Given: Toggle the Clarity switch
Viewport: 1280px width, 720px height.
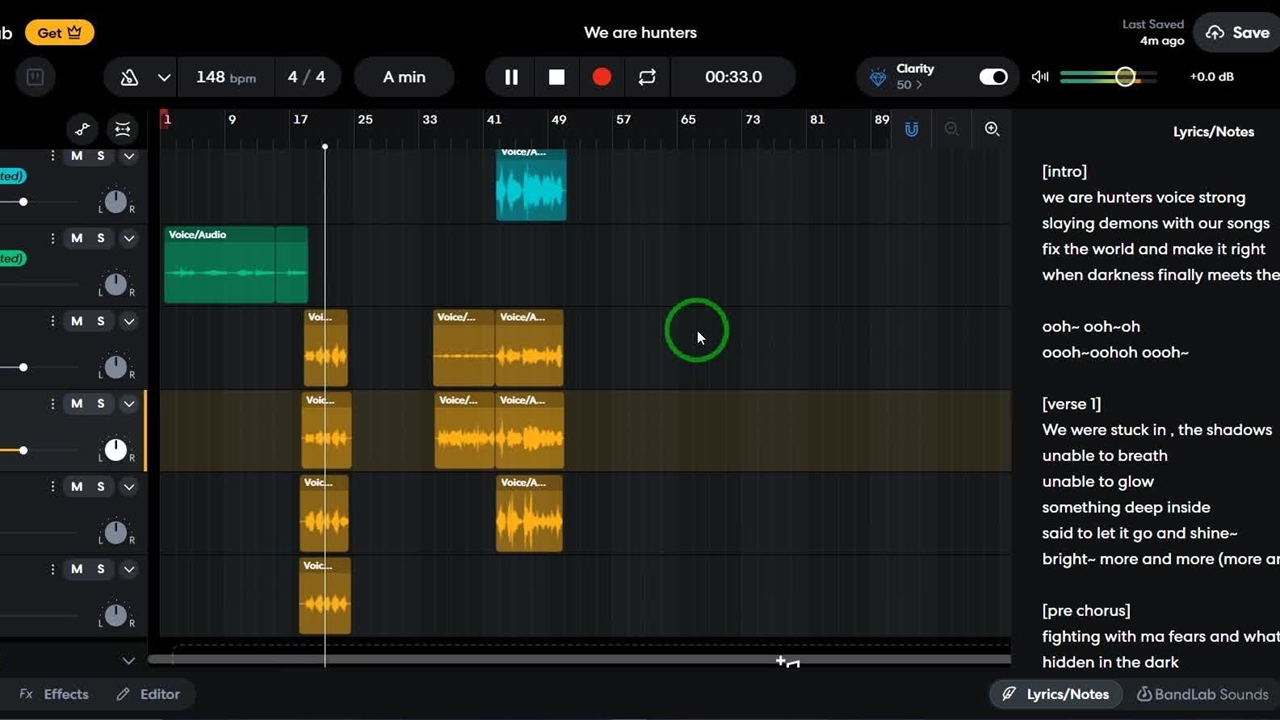Looking at the screenshot, I should coord(992,77).
